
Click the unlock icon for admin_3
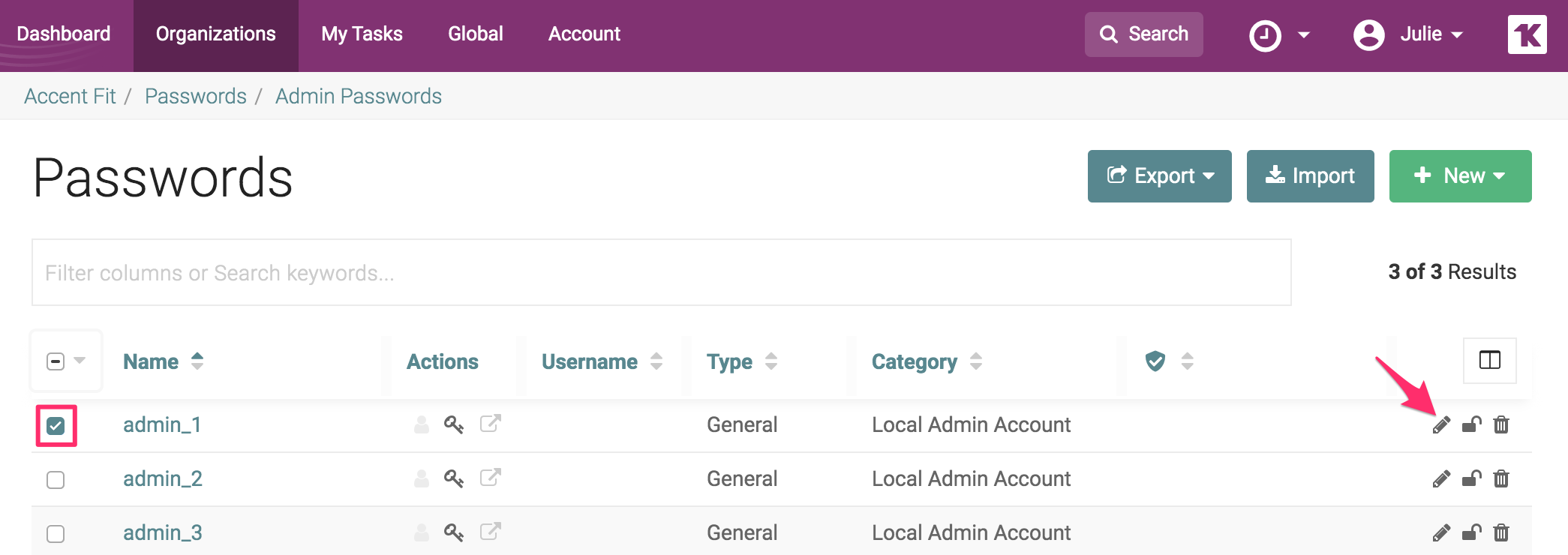(1472, 532)
